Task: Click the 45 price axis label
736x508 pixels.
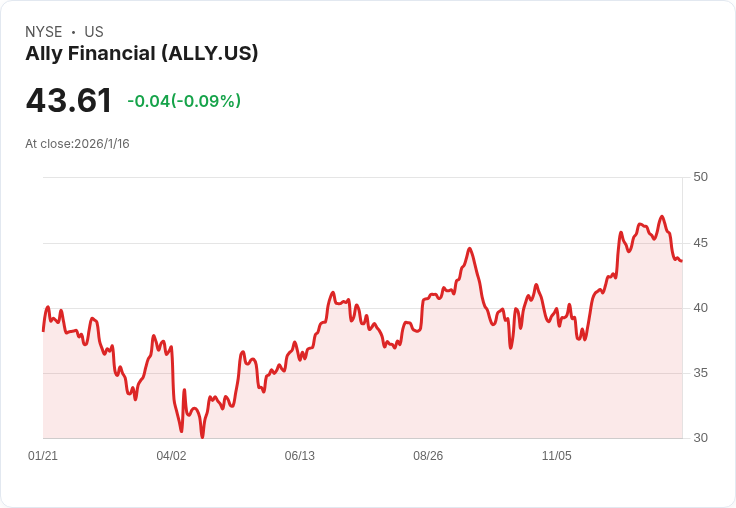Action: pyautogui.click(x=700, y=243)
